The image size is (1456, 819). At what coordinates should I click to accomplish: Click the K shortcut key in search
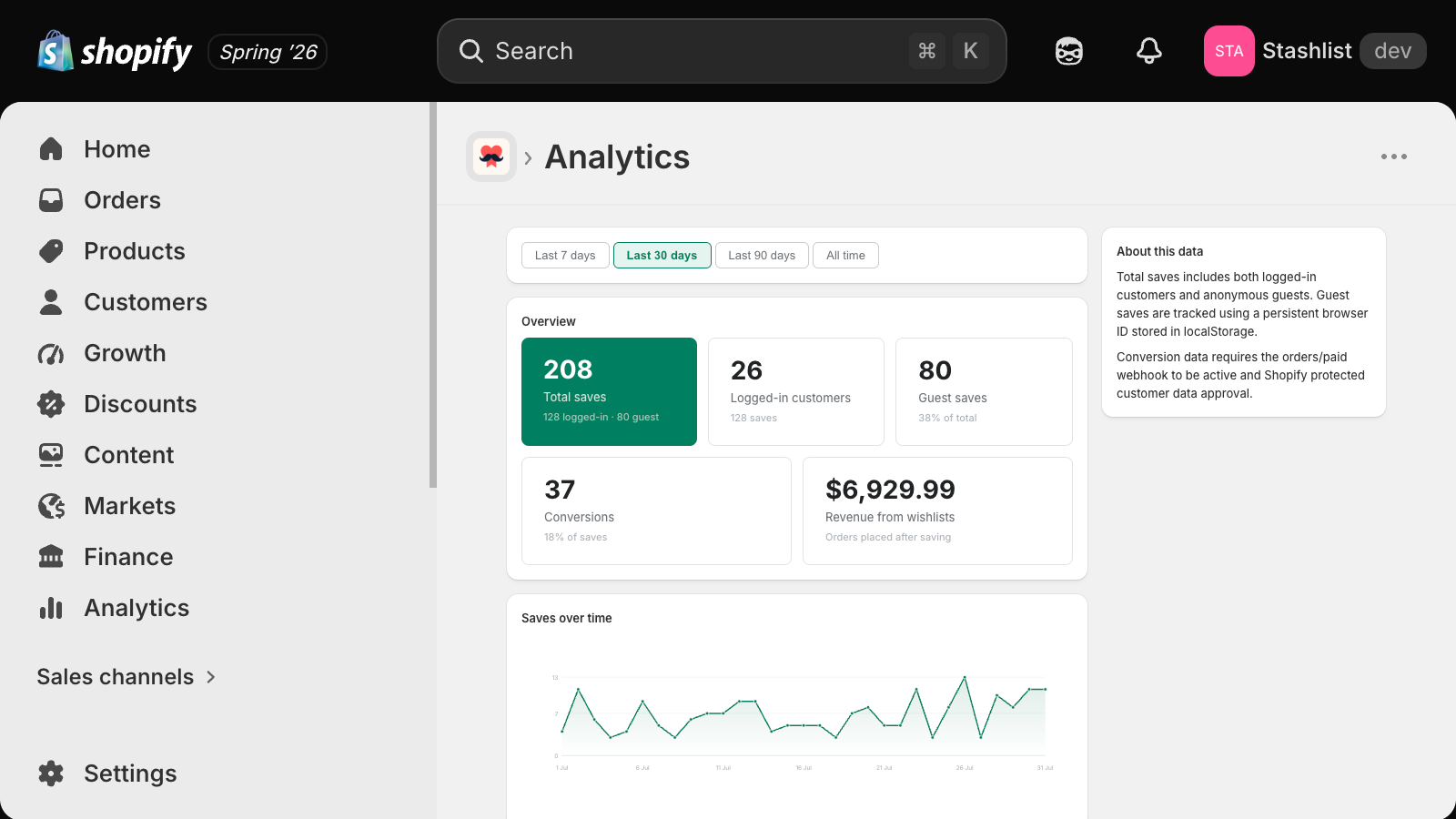point(970,51)
